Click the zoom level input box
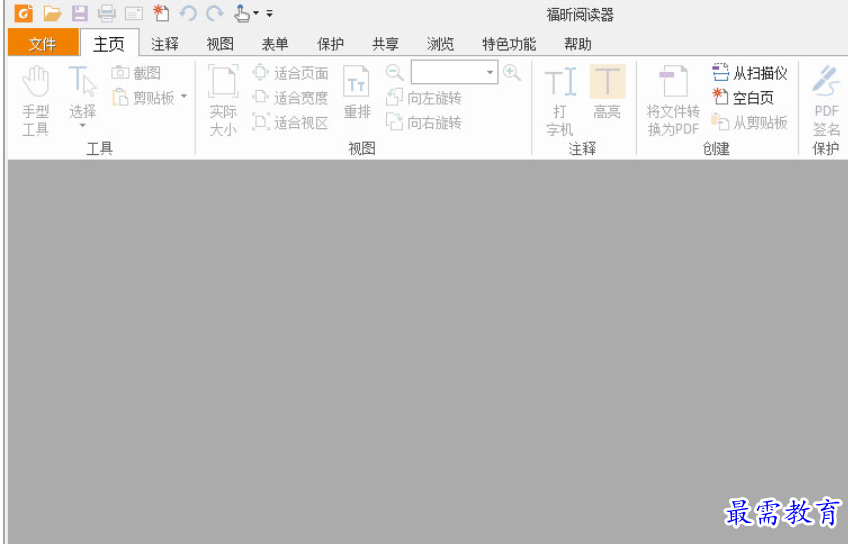848x544 pixels. click(x=447, y=72)
